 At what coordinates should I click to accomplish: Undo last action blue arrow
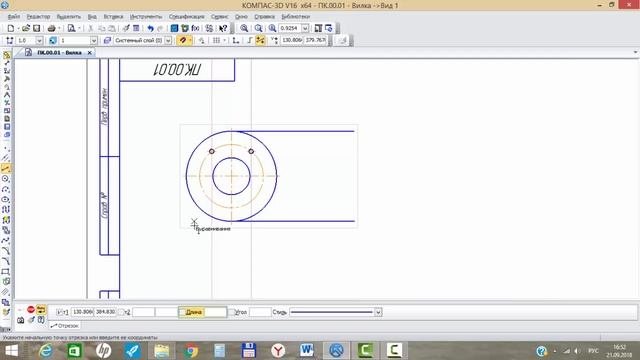click(151, 28)
